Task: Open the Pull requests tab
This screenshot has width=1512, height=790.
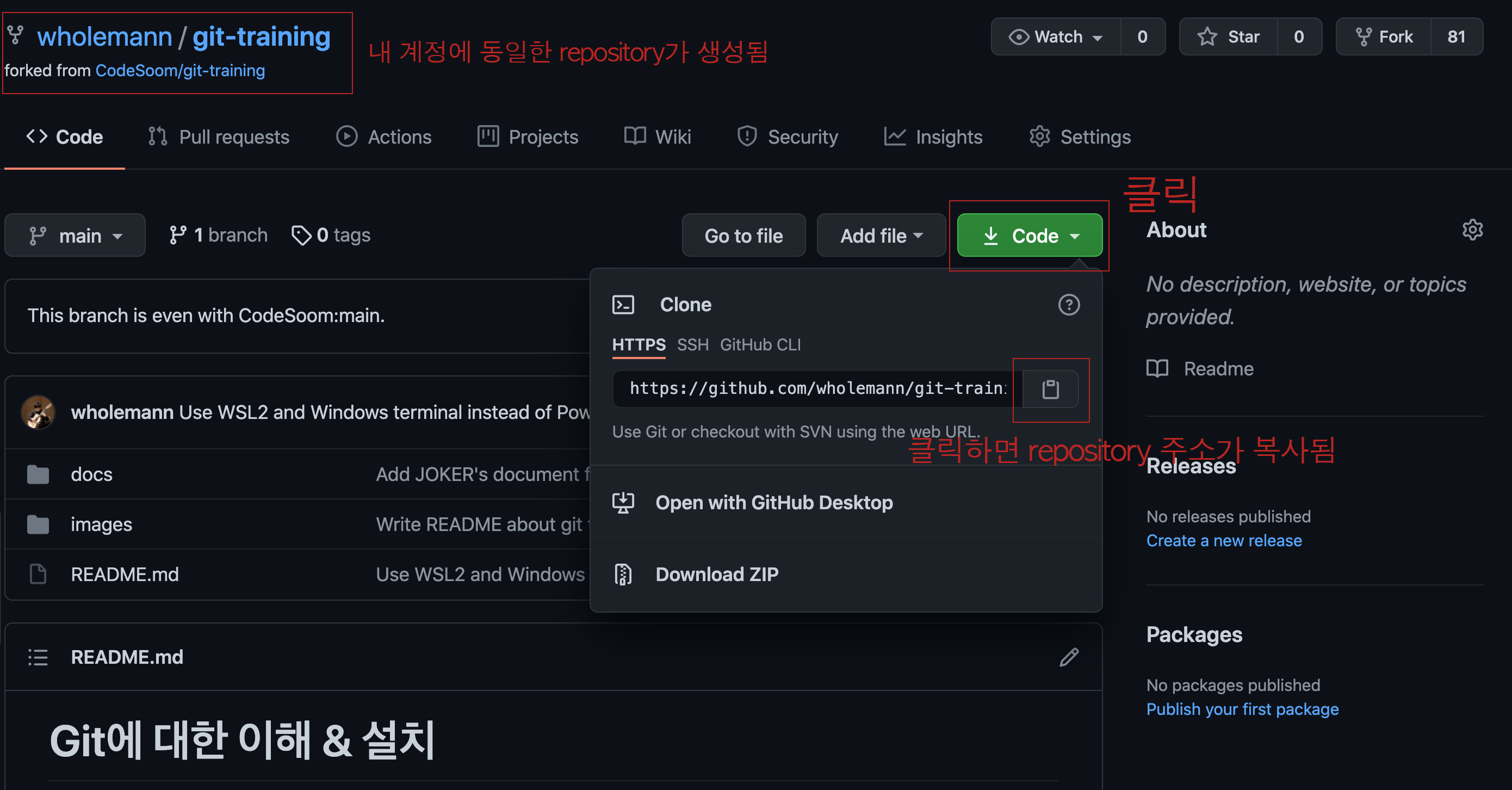Action: 218,137
